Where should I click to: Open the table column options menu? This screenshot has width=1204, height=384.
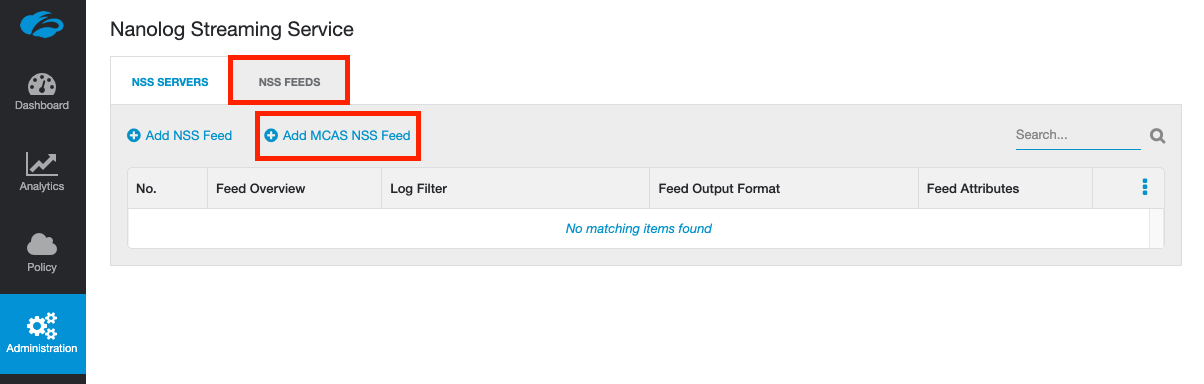point(1145,187)
